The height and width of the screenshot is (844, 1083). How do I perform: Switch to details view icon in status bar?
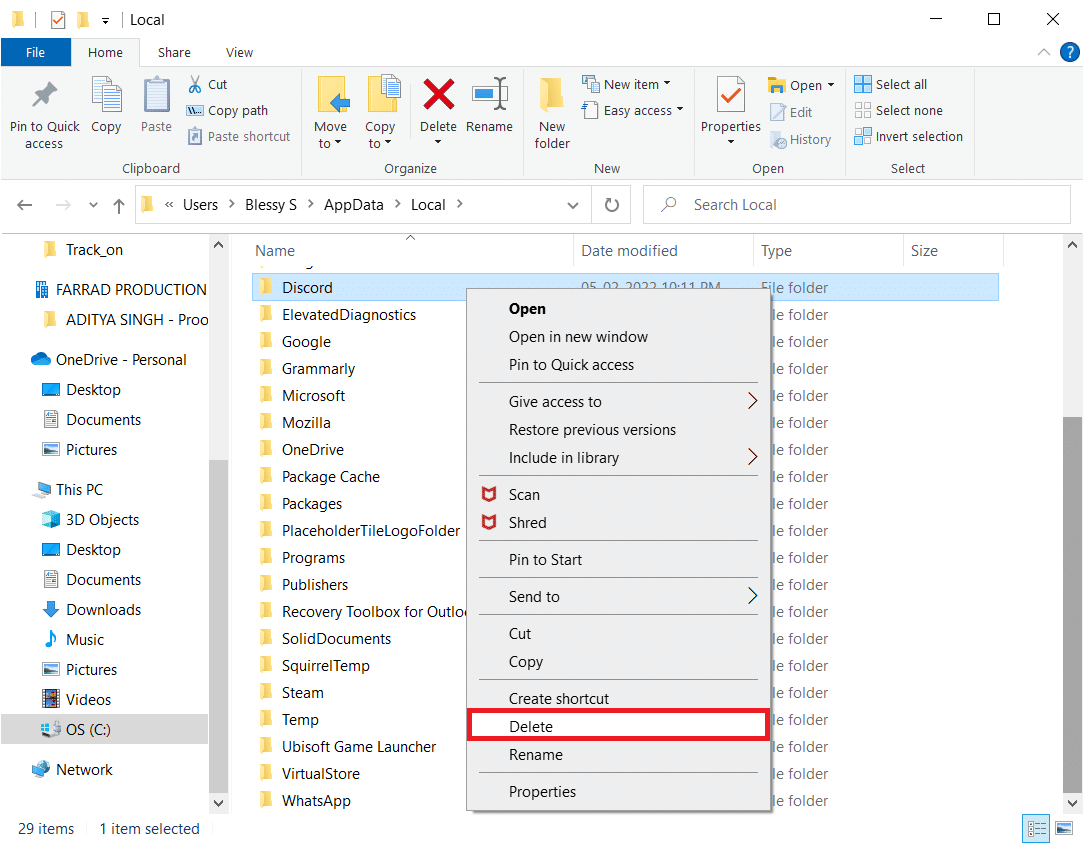[x=1035, y=829]
